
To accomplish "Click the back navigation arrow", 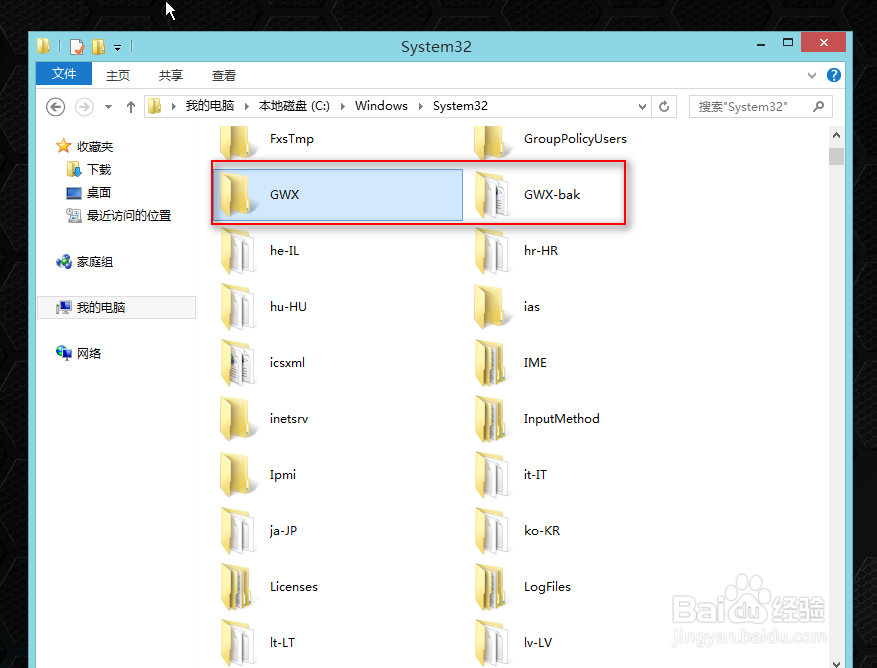I will (x=55, y=106).
